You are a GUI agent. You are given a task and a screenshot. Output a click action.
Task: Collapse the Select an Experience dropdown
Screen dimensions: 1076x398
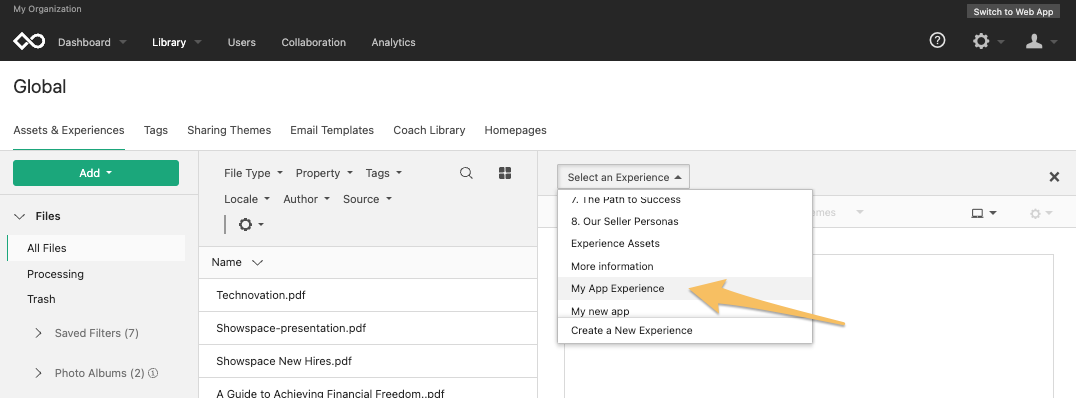point(623,177)
